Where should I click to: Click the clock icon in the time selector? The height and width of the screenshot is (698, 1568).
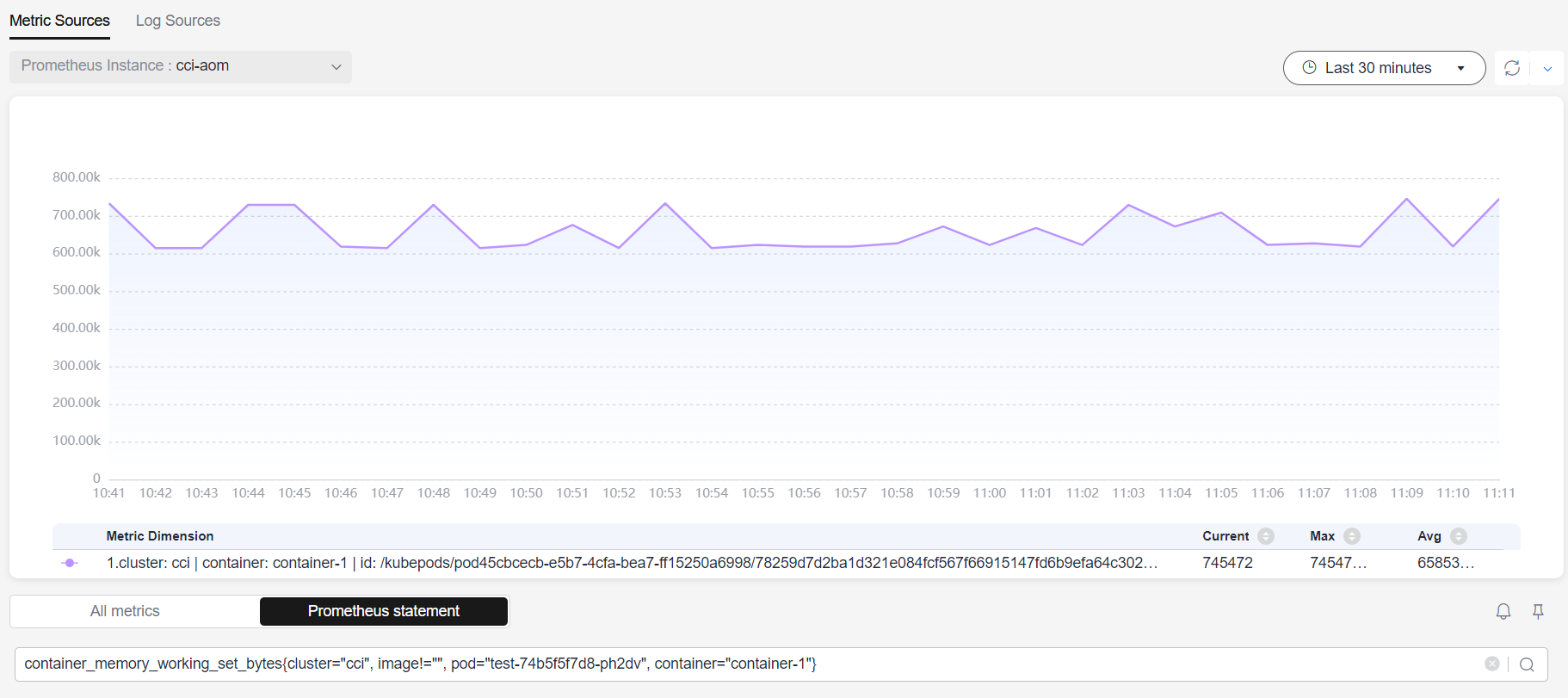point(1309,67)
